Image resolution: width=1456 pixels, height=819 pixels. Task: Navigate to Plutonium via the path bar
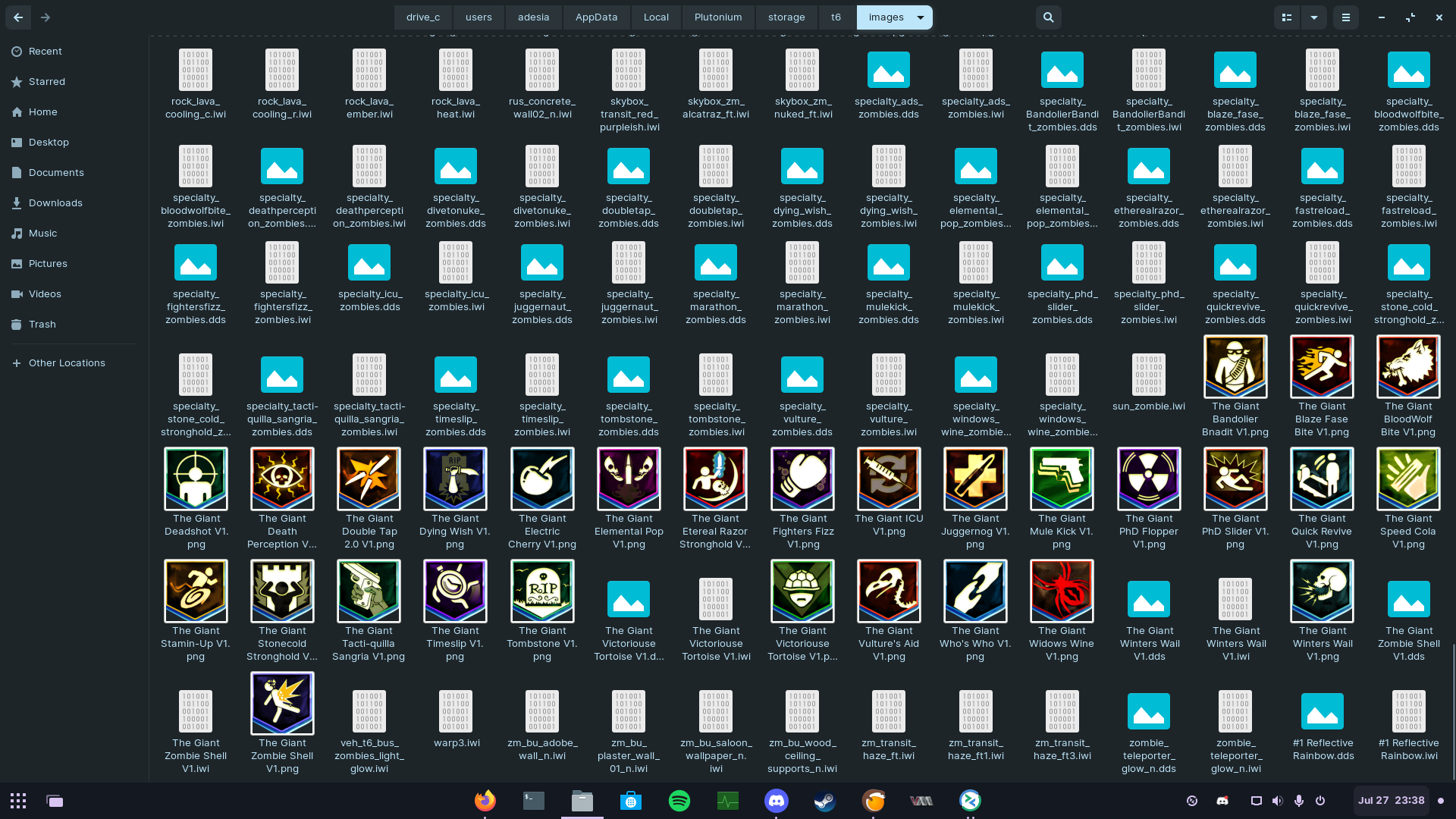tap(717, 17)
